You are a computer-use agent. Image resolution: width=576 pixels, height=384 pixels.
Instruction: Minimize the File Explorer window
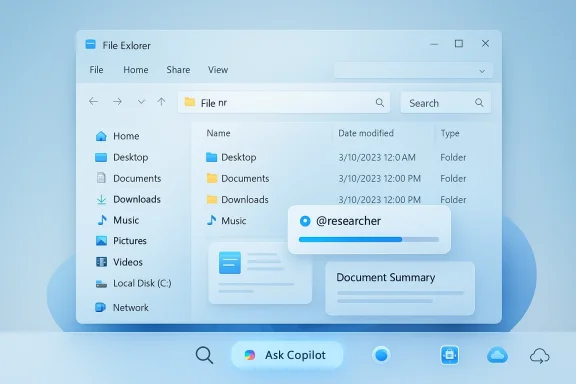tap(434, 44)
